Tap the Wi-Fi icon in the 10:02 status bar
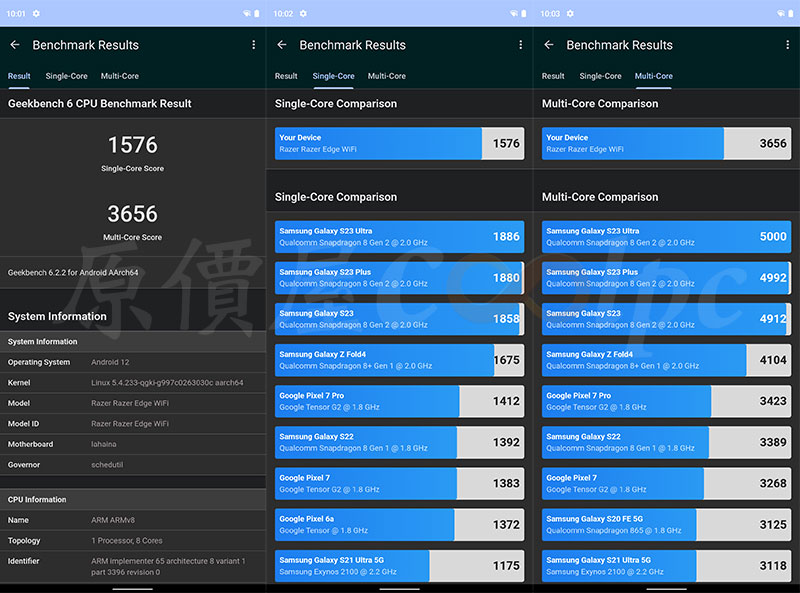This screenshot has height=593, width=800. (x=514, y=14)
